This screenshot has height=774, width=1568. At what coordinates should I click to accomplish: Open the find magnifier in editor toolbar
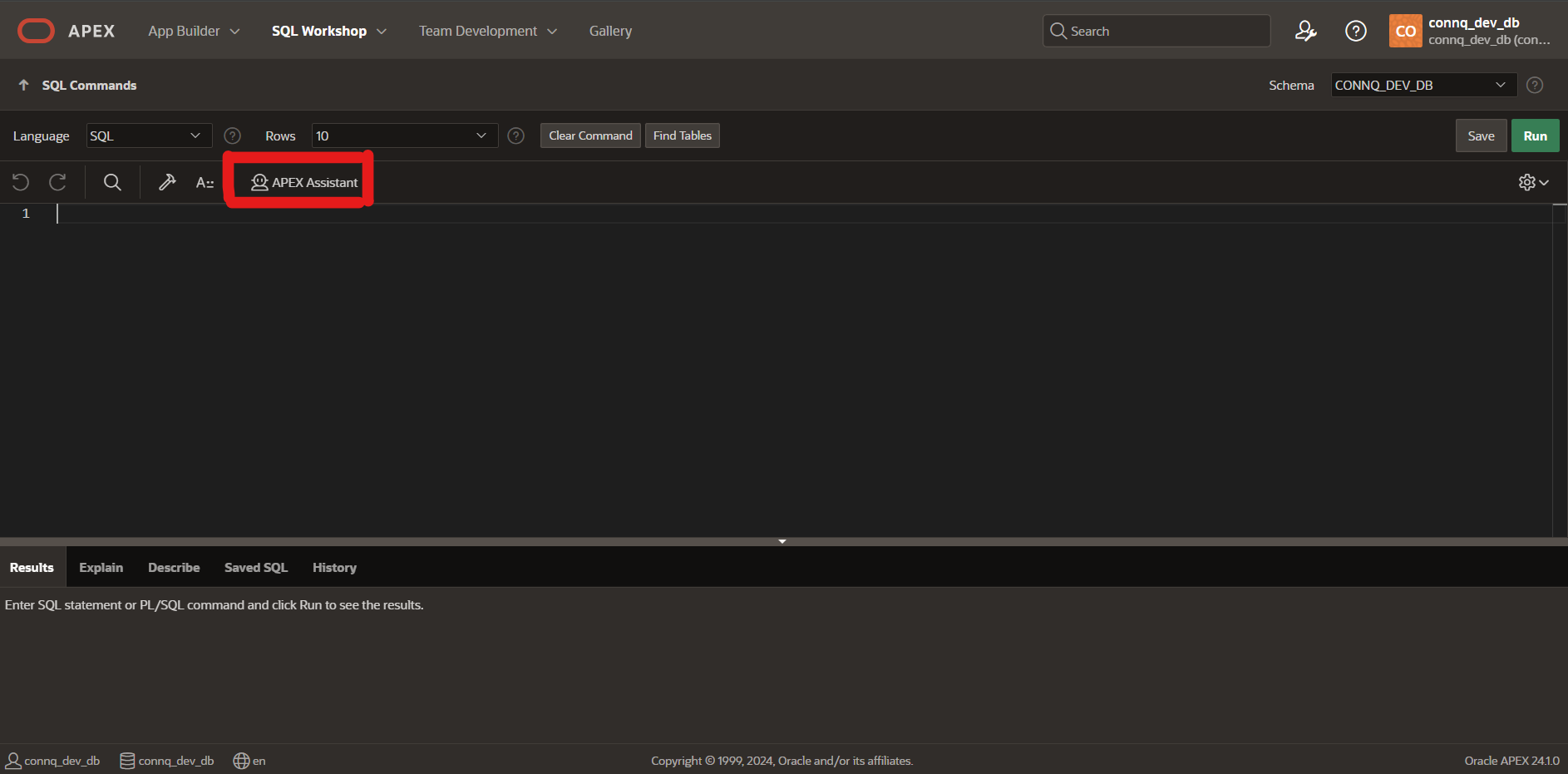pyautogui.click(x=112, y=182)
